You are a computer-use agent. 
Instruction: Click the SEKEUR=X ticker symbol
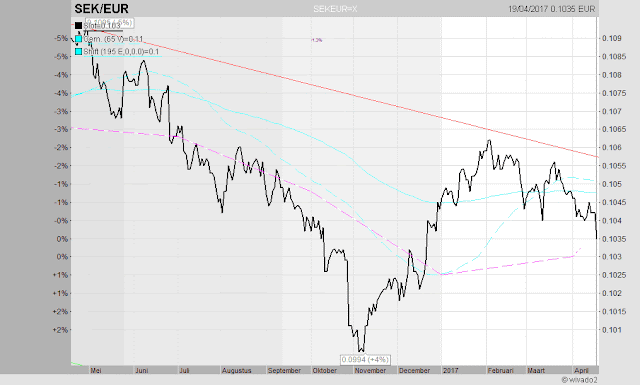tap(335, 9)
